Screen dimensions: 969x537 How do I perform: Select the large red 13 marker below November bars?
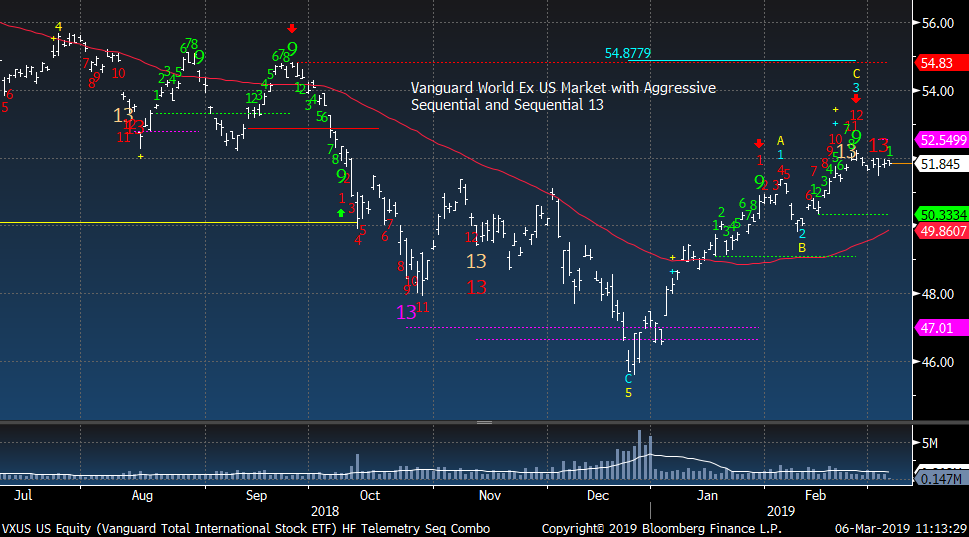point(476,287)
